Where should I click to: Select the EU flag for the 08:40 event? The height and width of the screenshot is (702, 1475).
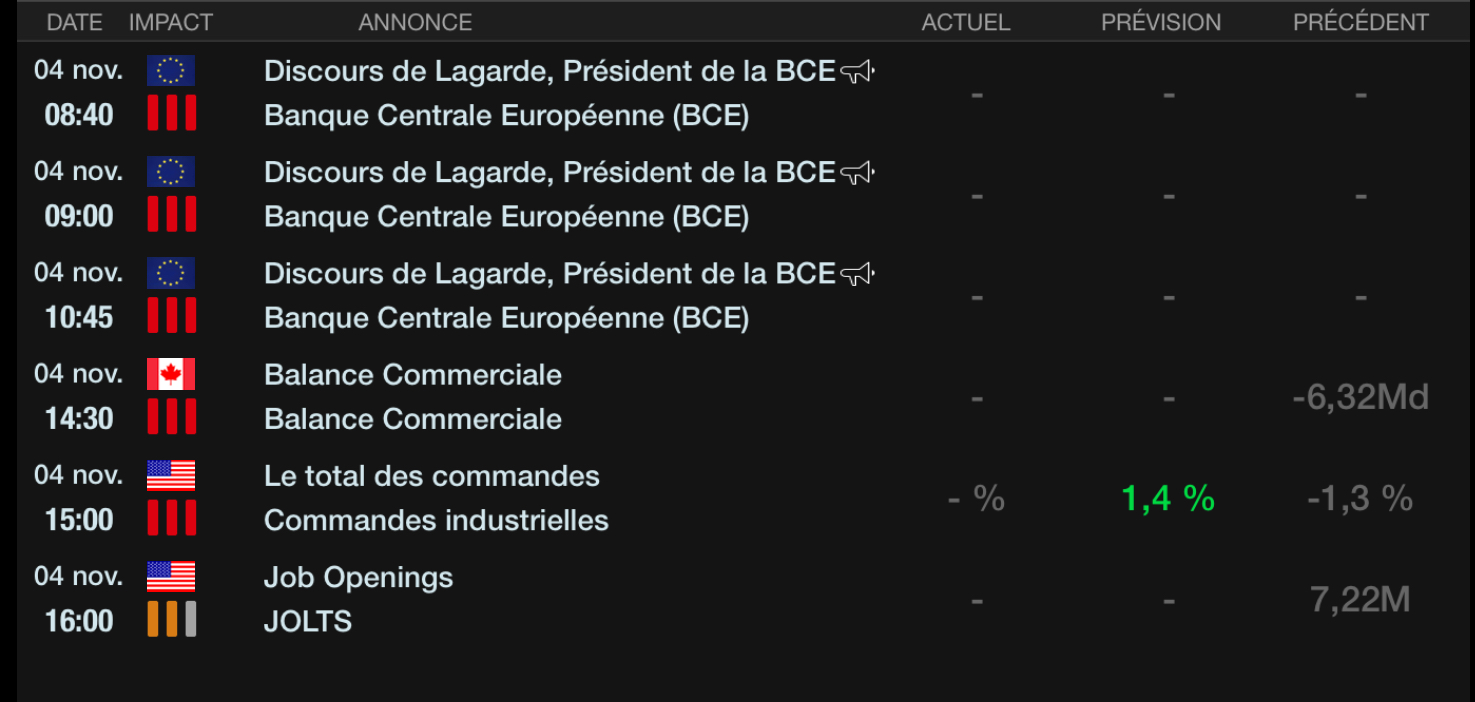pyautogui.click(x=171, y=71)
